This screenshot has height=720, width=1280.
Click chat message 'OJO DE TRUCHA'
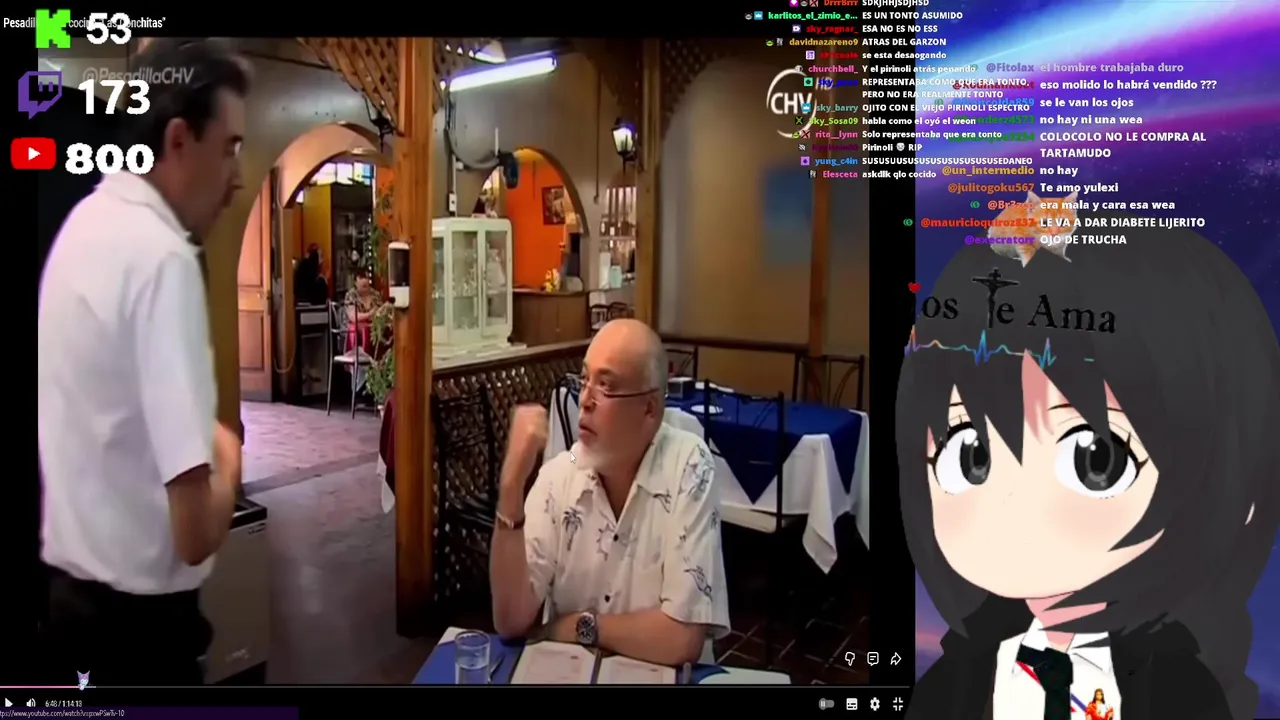click(x=1083, y=240)
